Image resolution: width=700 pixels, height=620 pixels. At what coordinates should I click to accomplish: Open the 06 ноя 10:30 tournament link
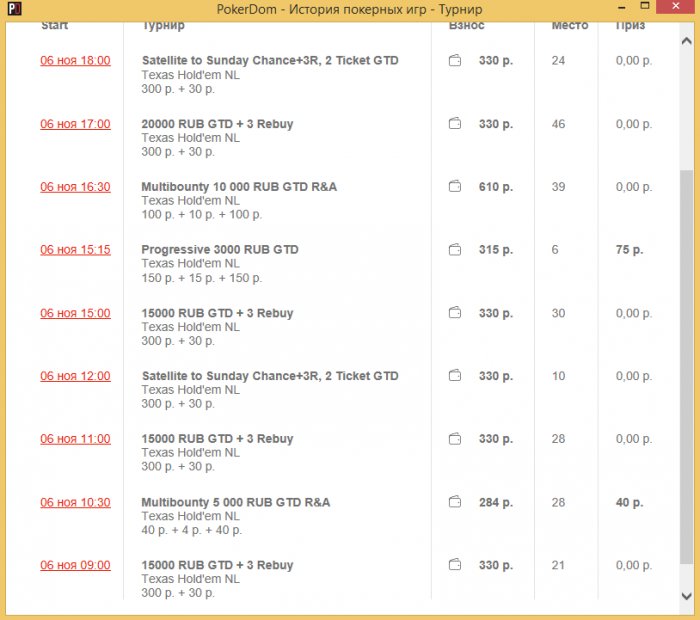tap(75, 502)
